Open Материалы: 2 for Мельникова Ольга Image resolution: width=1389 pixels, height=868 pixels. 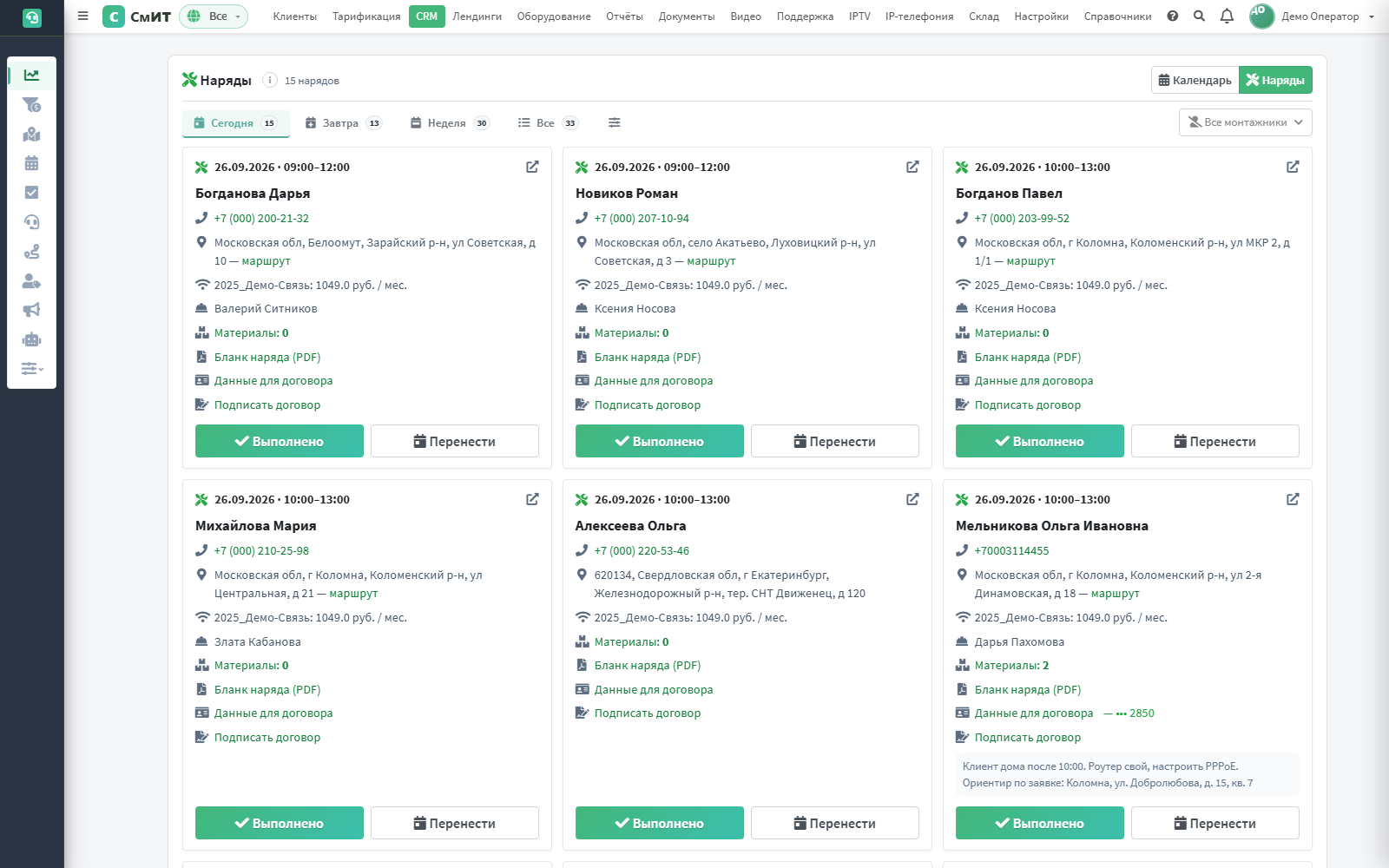coord(1011,666)
